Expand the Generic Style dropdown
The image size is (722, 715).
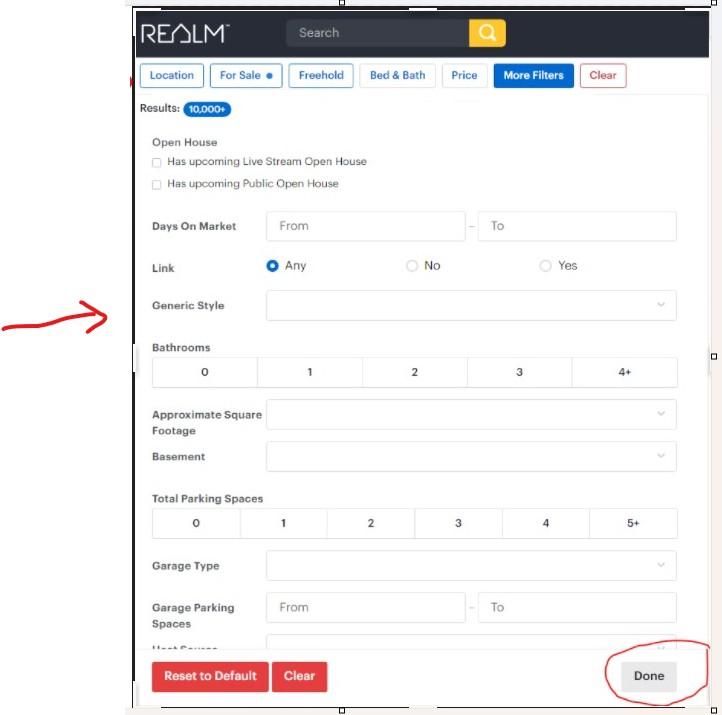(470, 306)
